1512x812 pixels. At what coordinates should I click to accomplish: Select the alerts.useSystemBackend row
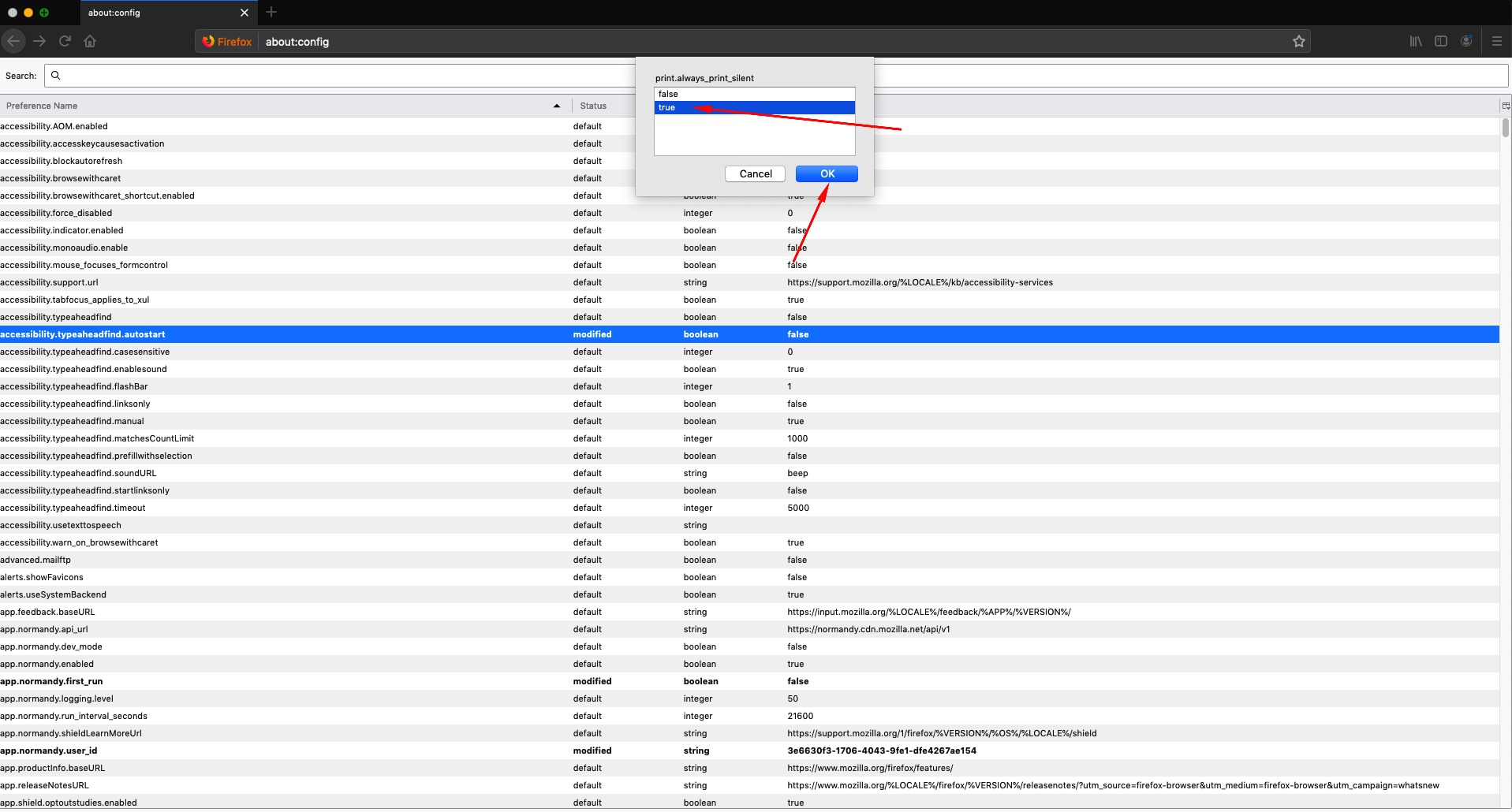[x=749, y=594]
